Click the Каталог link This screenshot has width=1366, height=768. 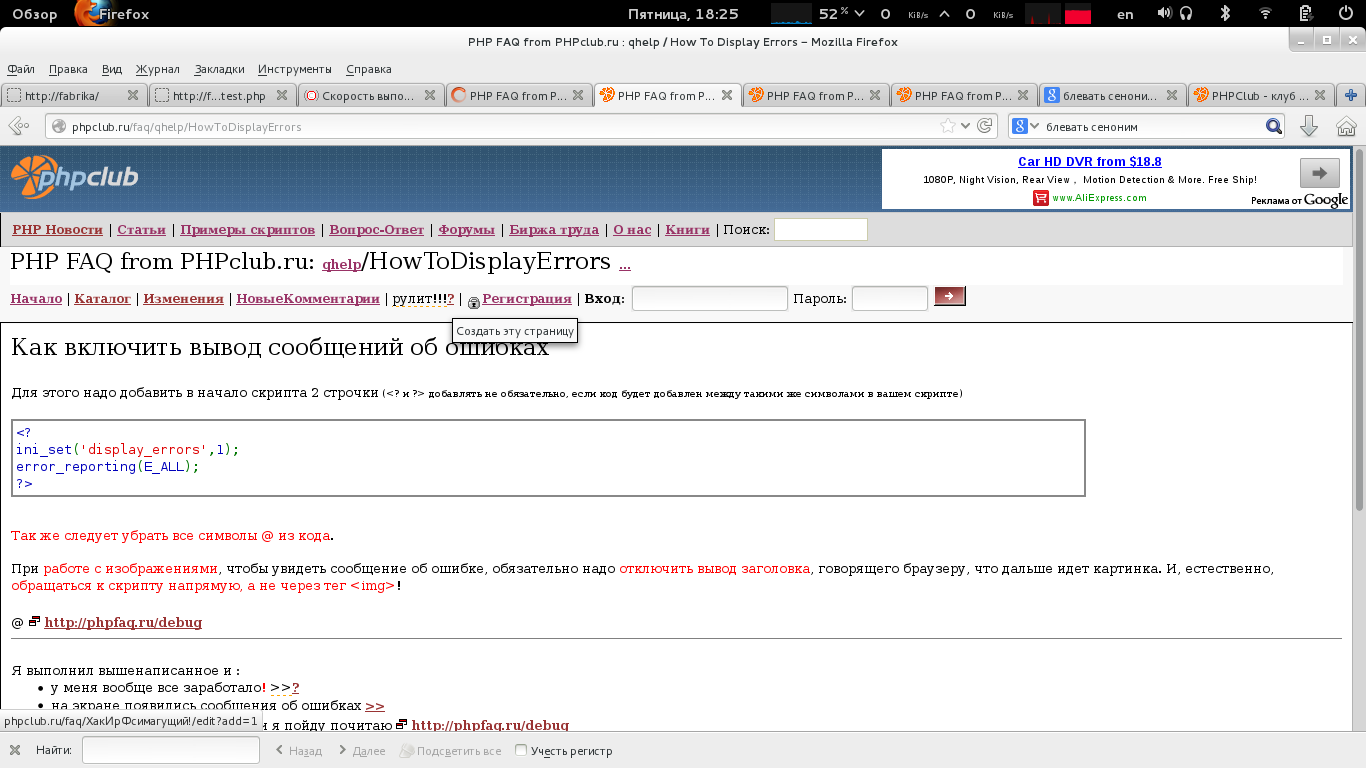[103, 299]
